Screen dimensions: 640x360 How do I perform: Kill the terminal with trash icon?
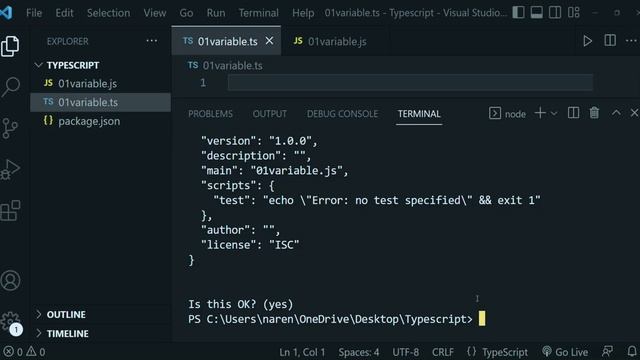click(594, 113)
